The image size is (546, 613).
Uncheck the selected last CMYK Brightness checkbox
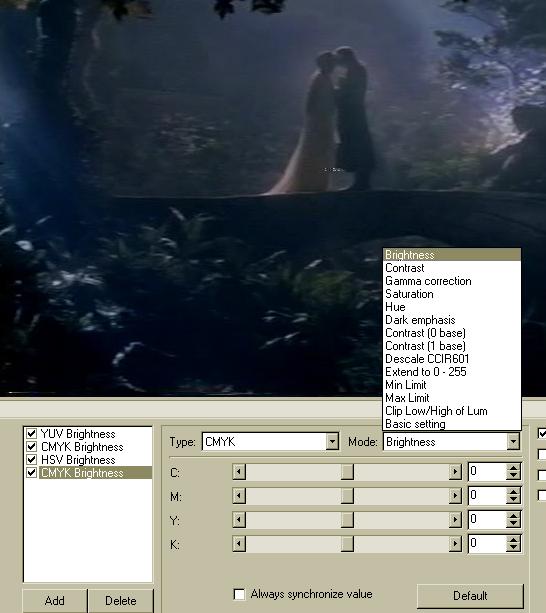coord(31,473)
